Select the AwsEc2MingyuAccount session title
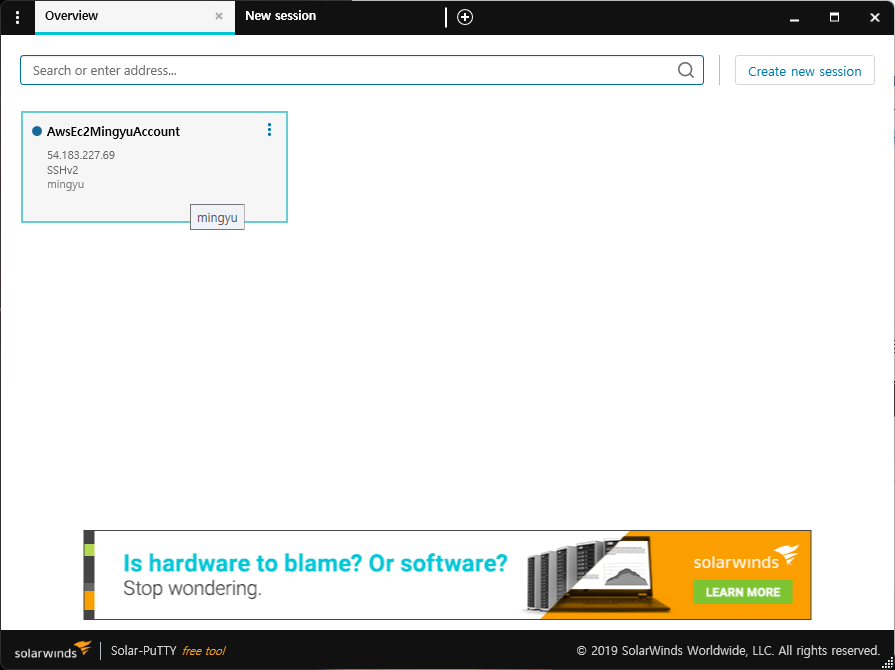The width and height of the screenshot is (895, 670). (x=113, y=131)
